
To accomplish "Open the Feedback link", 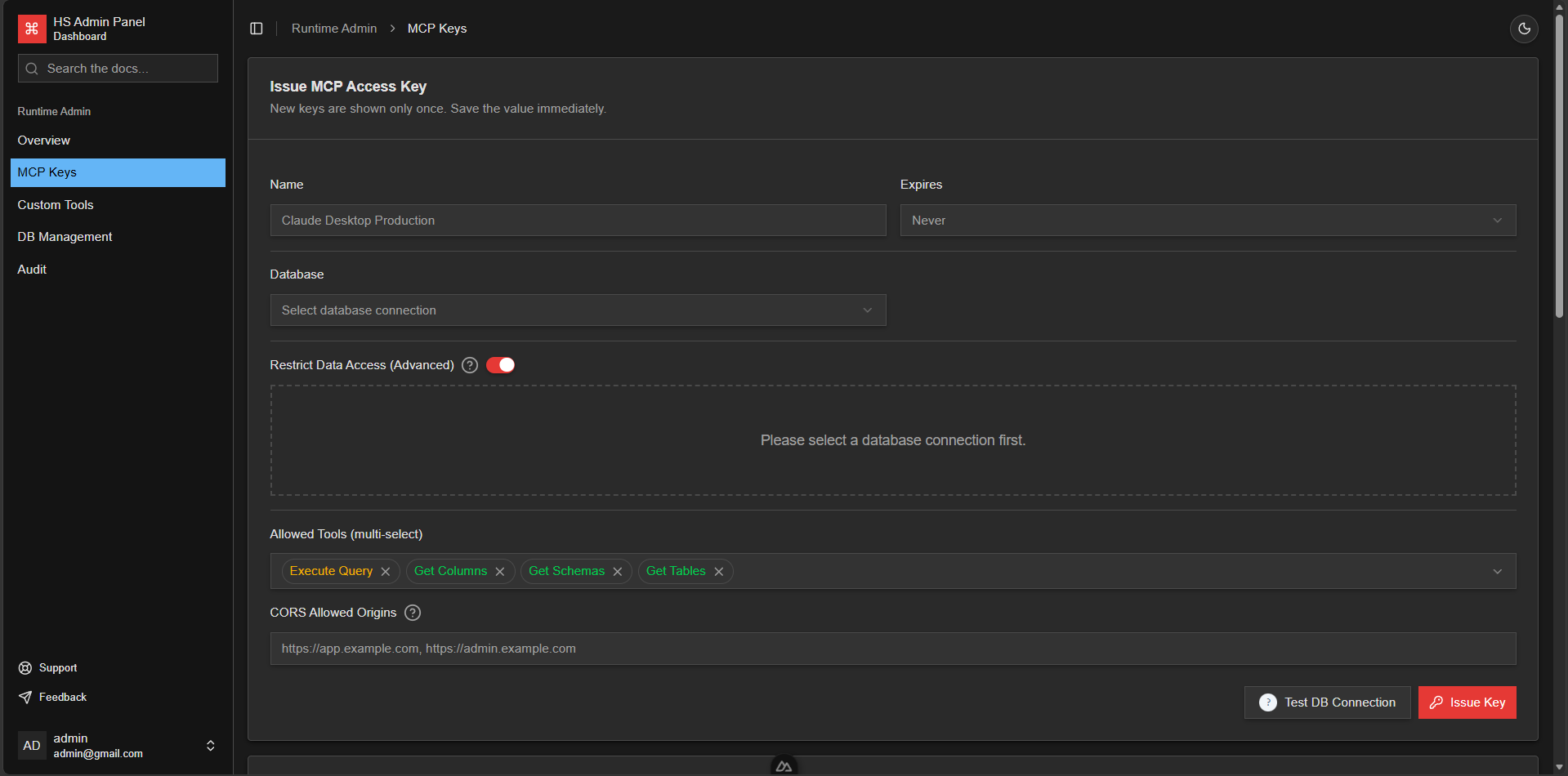I will pyautogui.click(x=63, y=698).
